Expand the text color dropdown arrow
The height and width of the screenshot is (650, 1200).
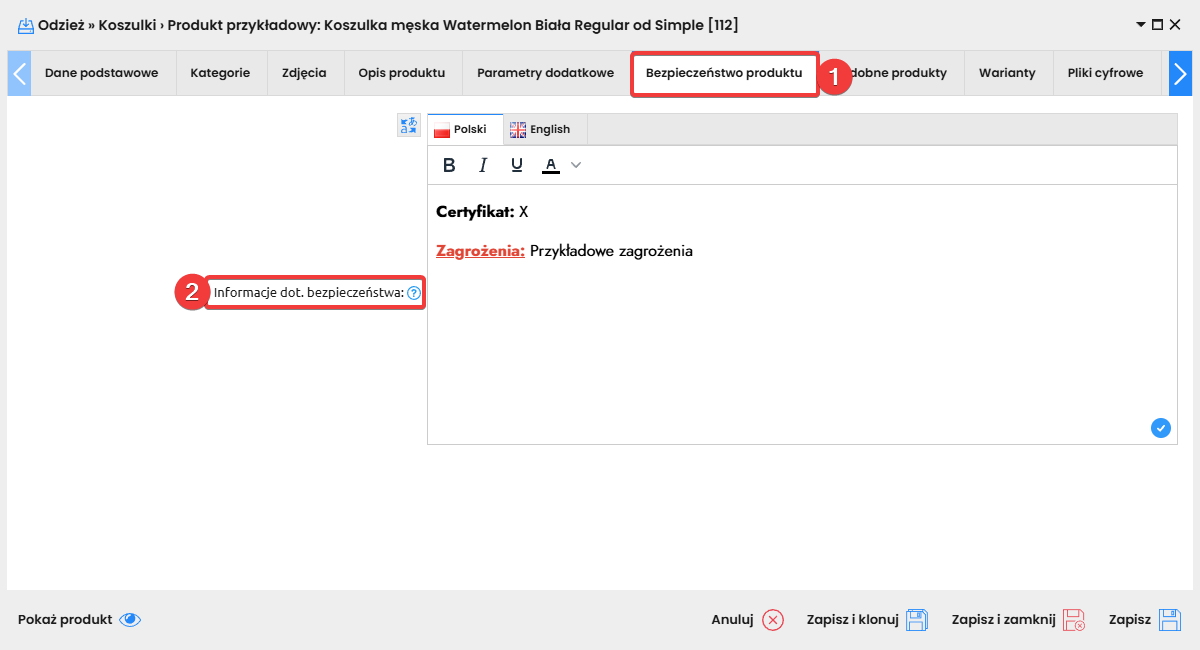[x=576, y=165]
